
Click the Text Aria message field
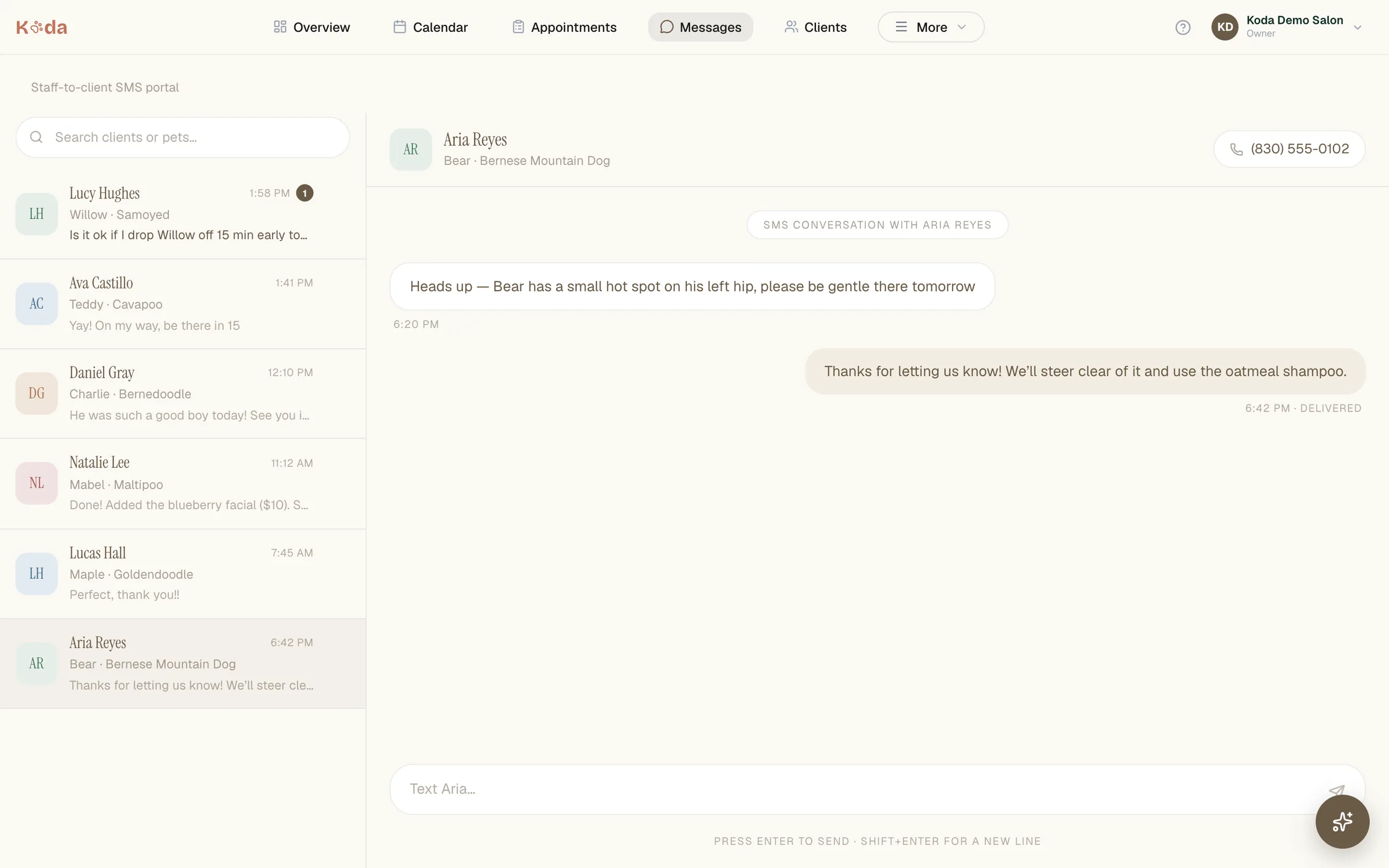[x=877, y=789]
